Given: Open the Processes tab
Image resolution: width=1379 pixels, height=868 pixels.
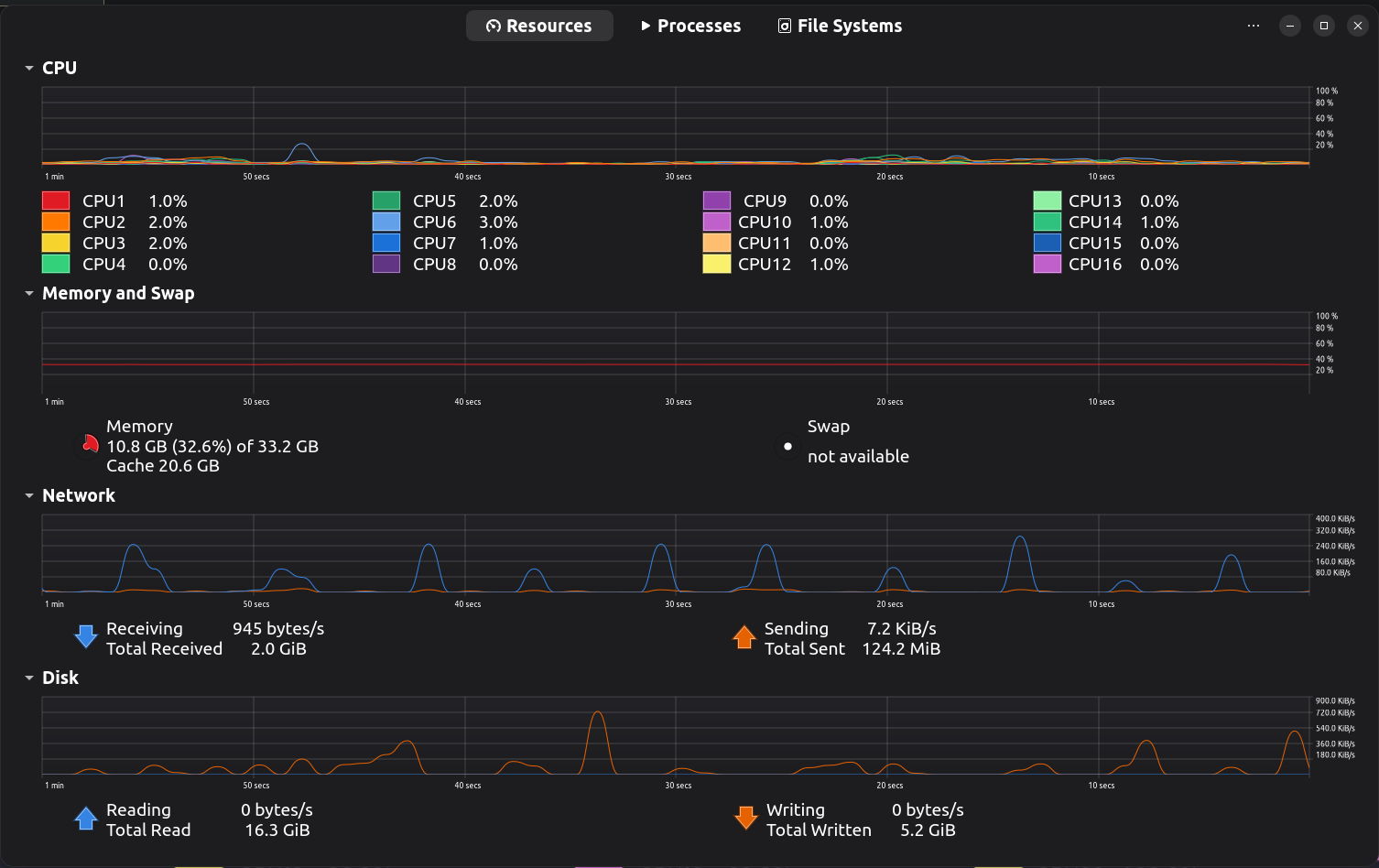Looking at the screenshot, I should tap(691, 26).
